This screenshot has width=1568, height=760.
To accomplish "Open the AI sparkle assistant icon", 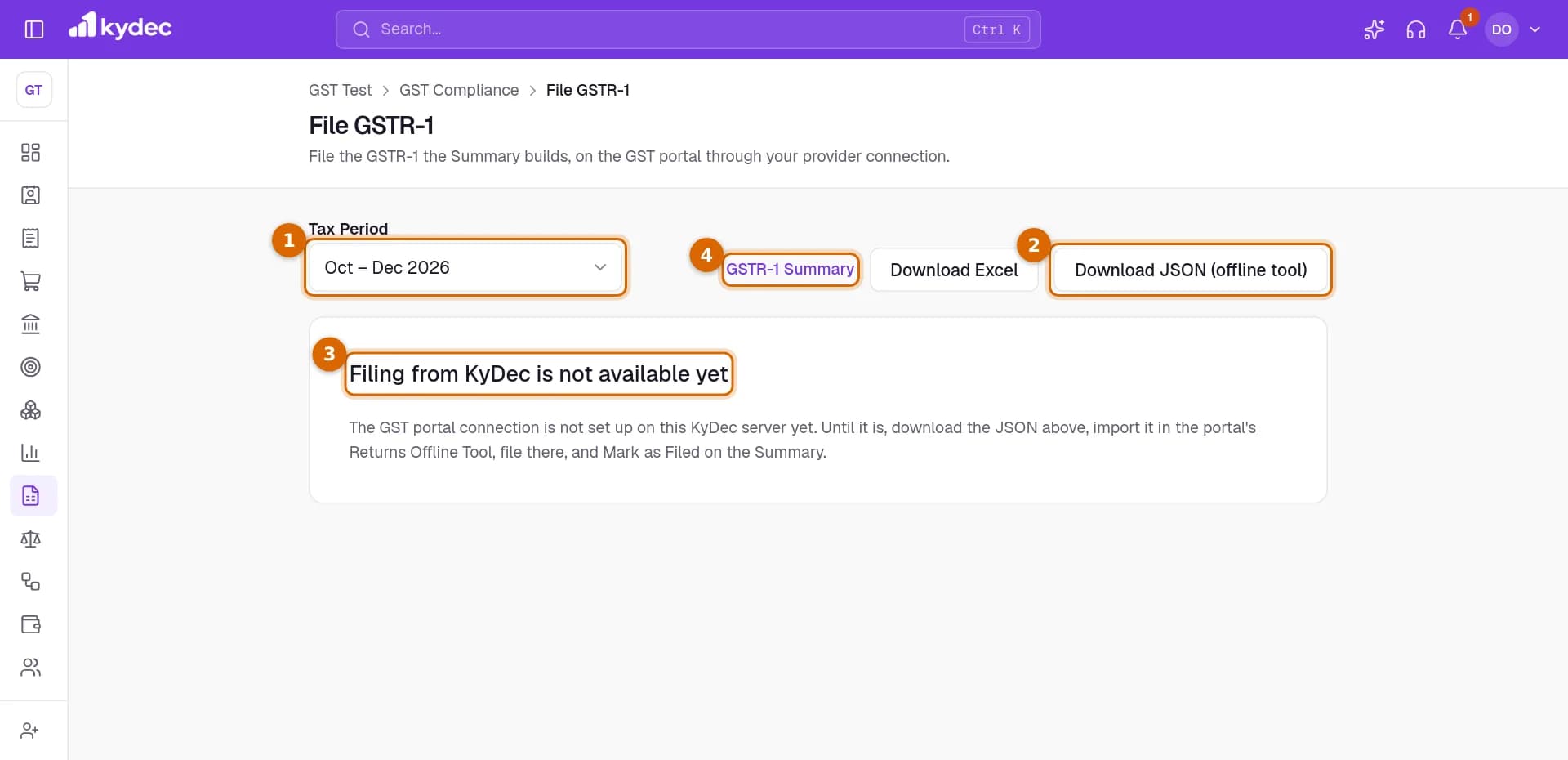I will pos(1374,29).
